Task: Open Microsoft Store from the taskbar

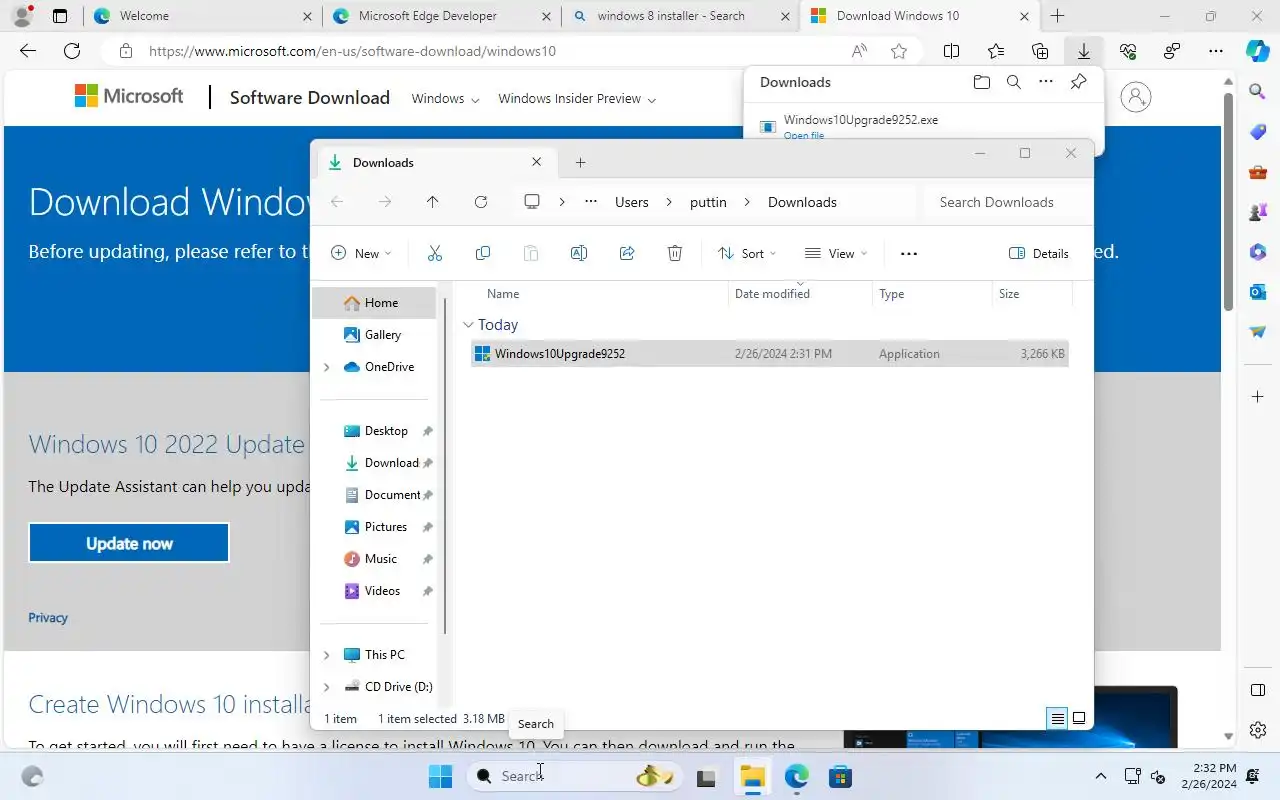Action: click(840, 776)
